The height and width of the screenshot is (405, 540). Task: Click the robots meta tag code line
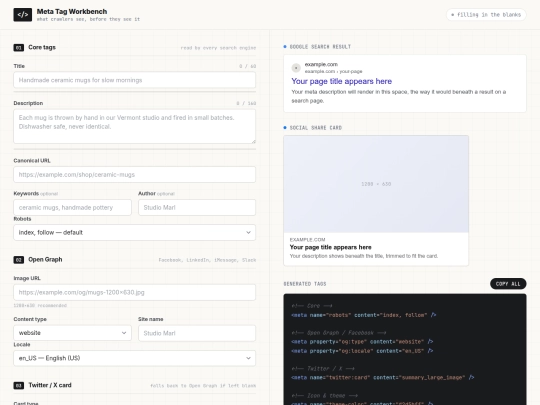364,315
